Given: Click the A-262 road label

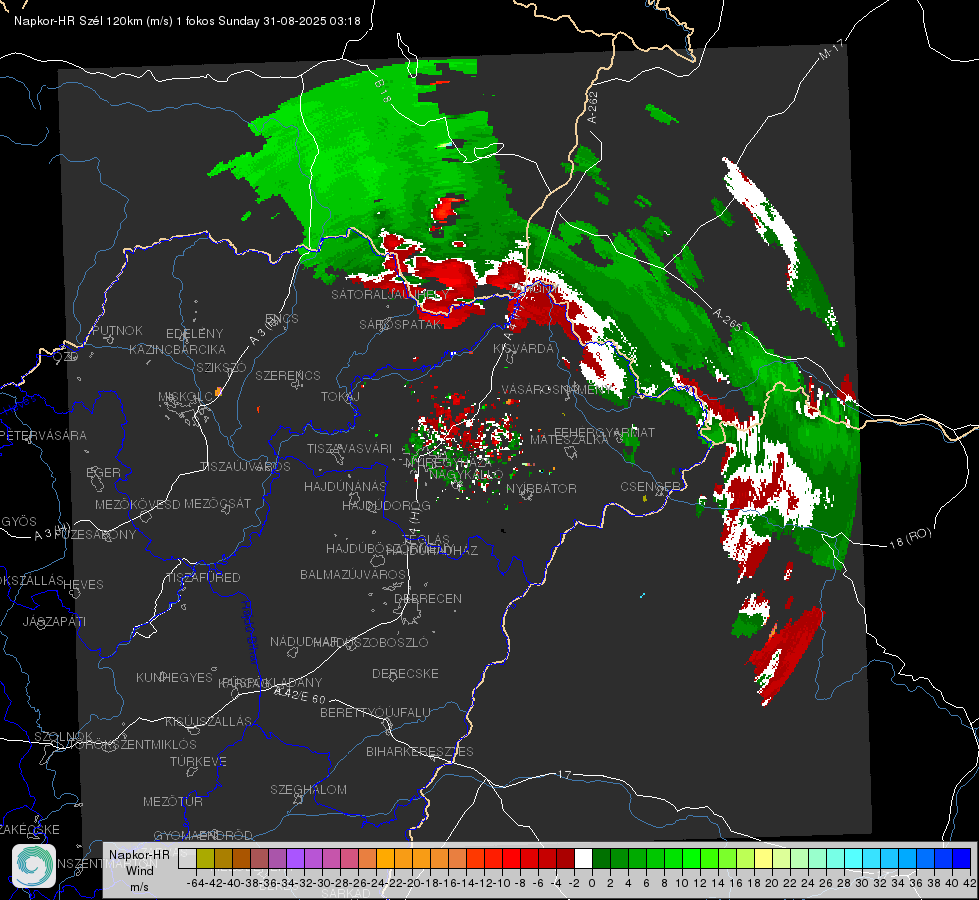Looking at the screenshot, I should [593, 107].
